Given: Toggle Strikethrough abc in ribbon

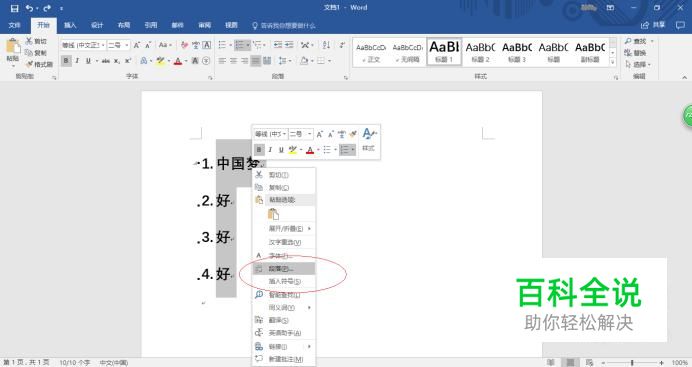Looking at the screenshot, I should point(106,61).
